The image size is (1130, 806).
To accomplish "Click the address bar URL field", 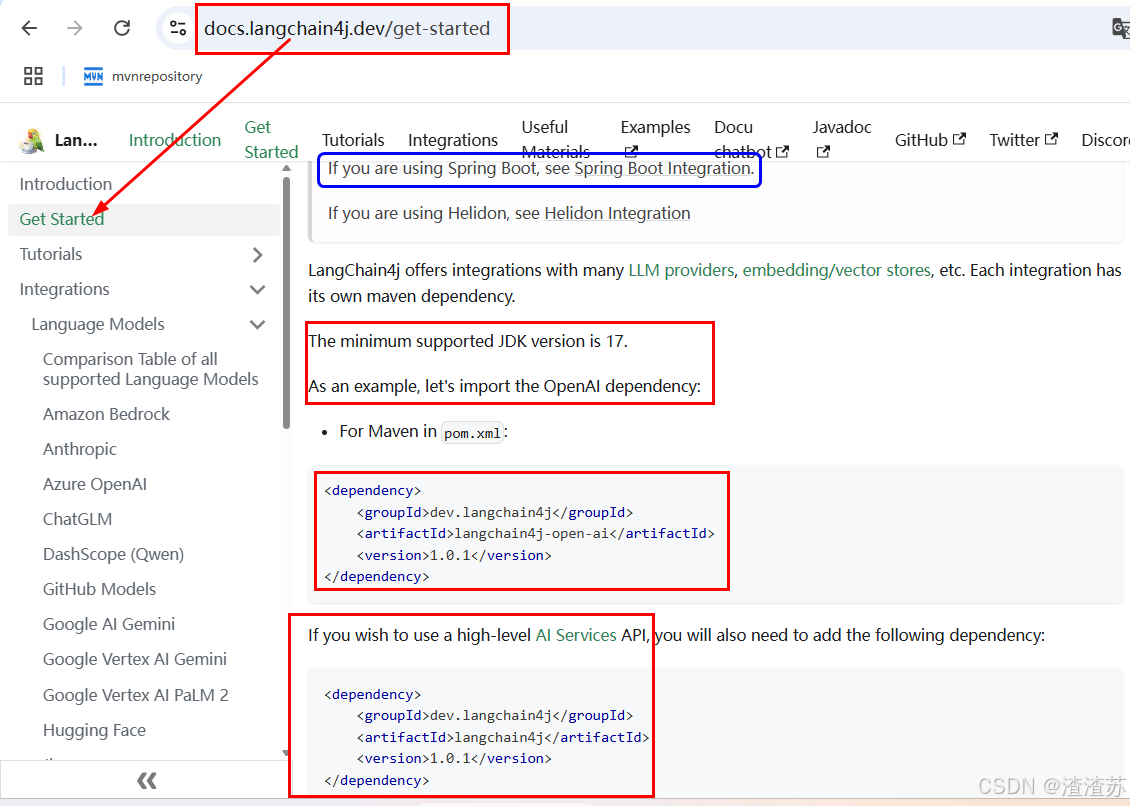I will 347,28.
